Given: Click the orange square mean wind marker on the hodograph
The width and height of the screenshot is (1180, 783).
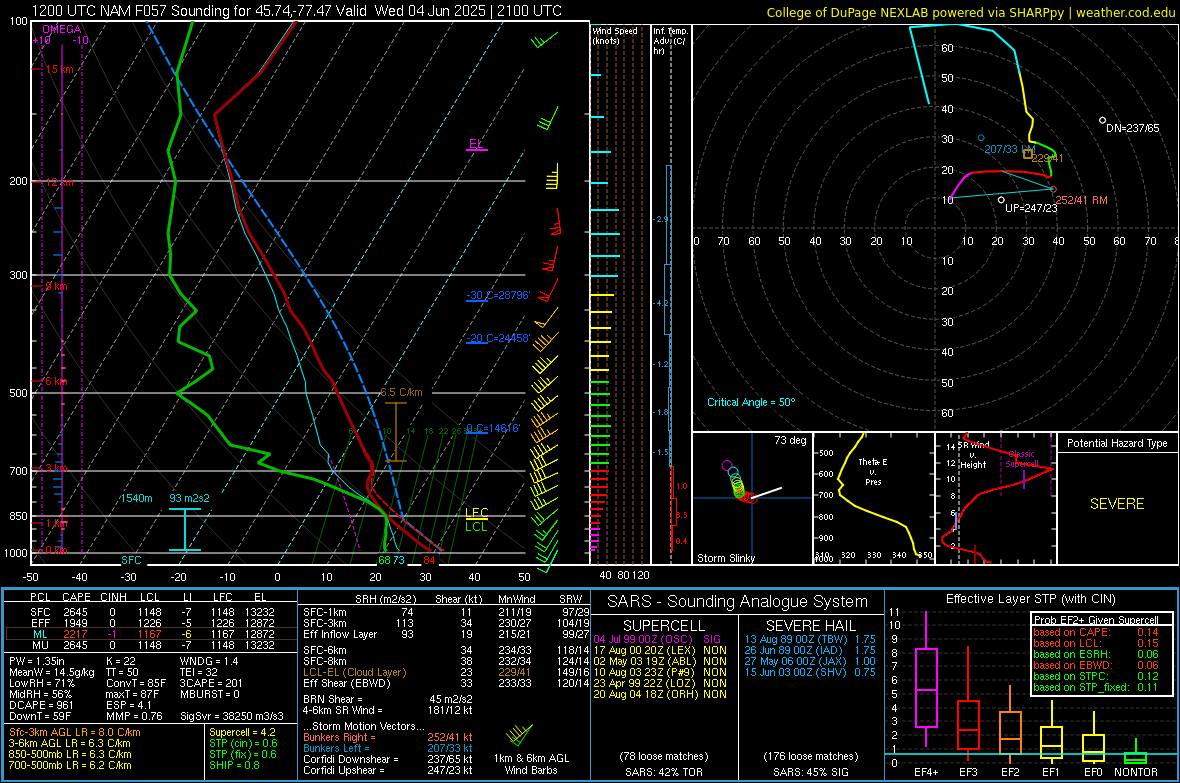Looking at the screenshot, I should pos(1028,154).
